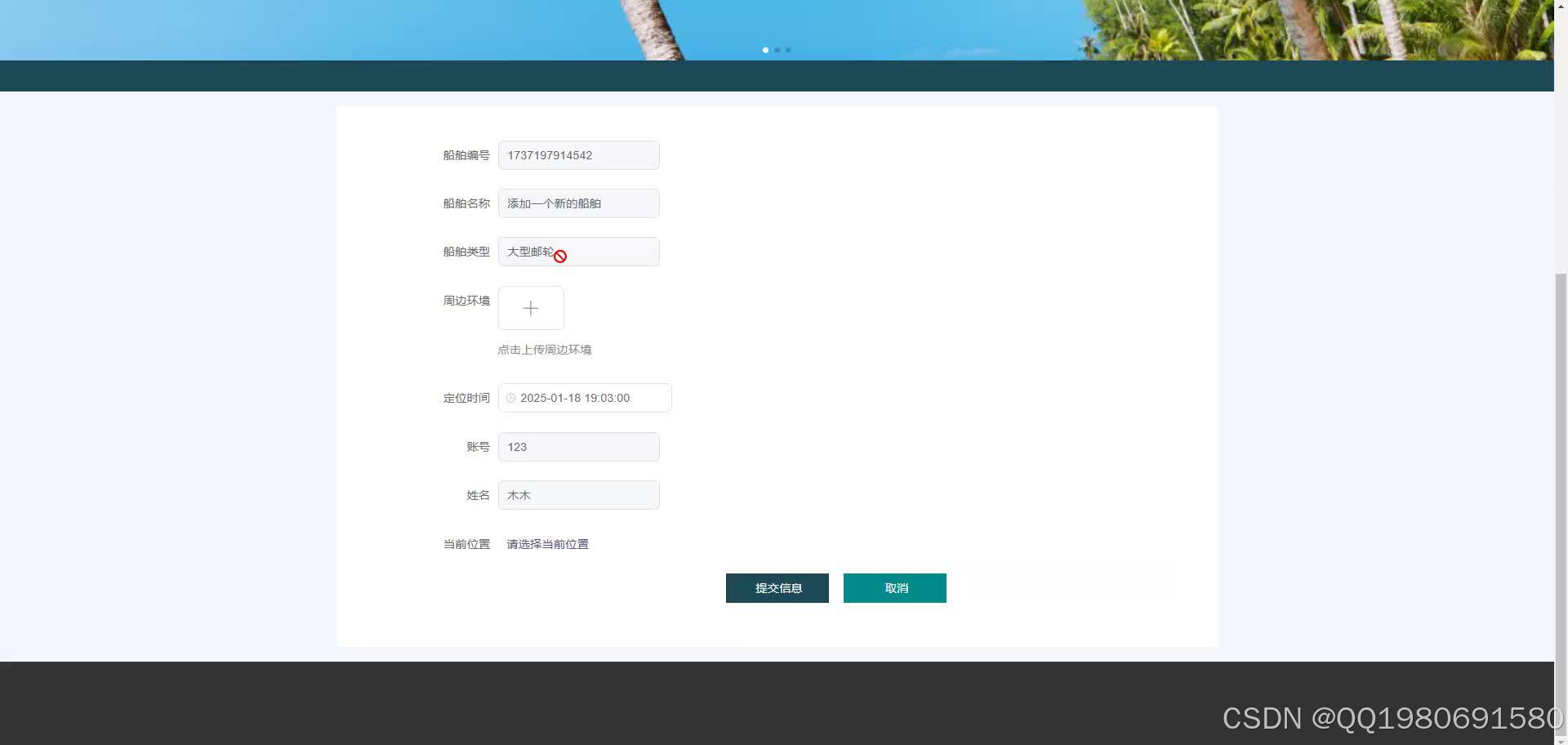Open the 定位时间 date picker
The image size is (1568, 745).
point(584,398)
